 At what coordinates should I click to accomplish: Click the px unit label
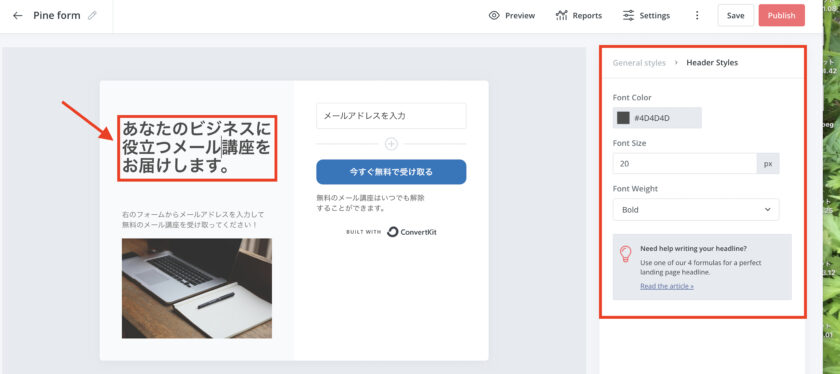pyautogui.click(x=768, y=163)
